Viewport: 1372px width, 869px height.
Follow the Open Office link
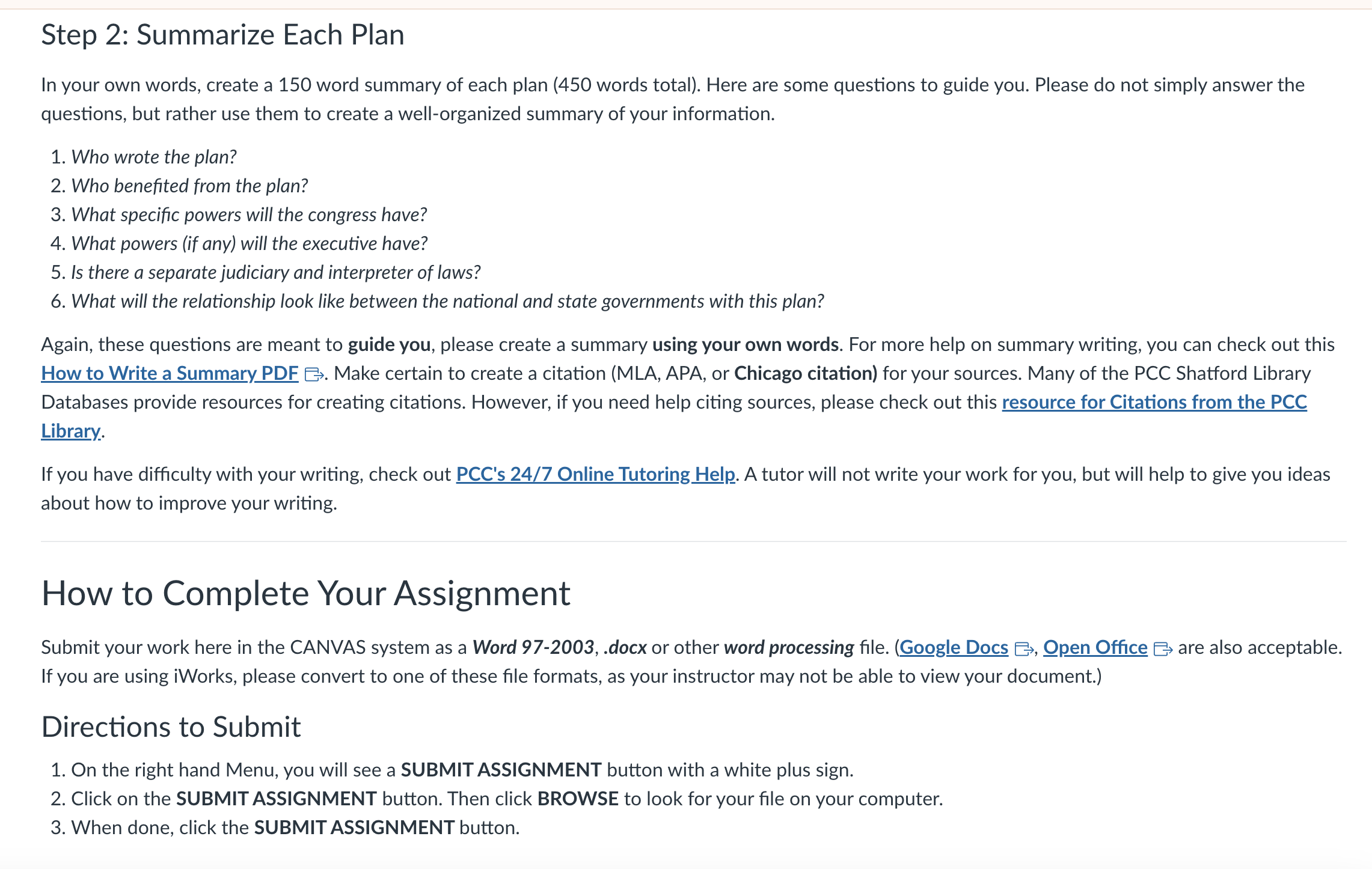[1095, 647]
